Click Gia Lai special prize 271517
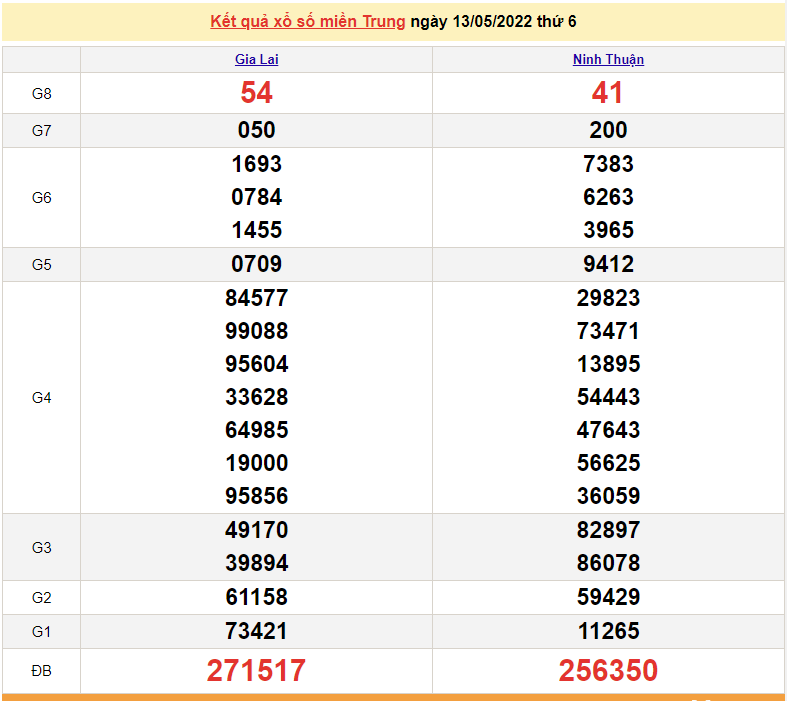 tap(256, 671)
